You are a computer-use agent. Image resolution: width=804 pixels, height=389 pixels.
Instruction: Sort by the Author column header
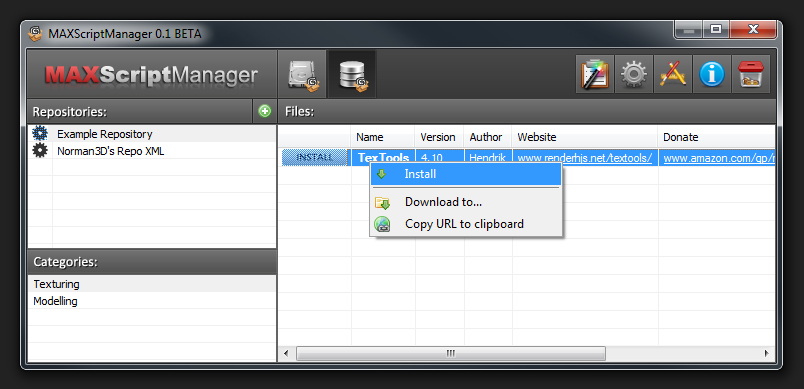pyautogui.click(x=487, y=137)
